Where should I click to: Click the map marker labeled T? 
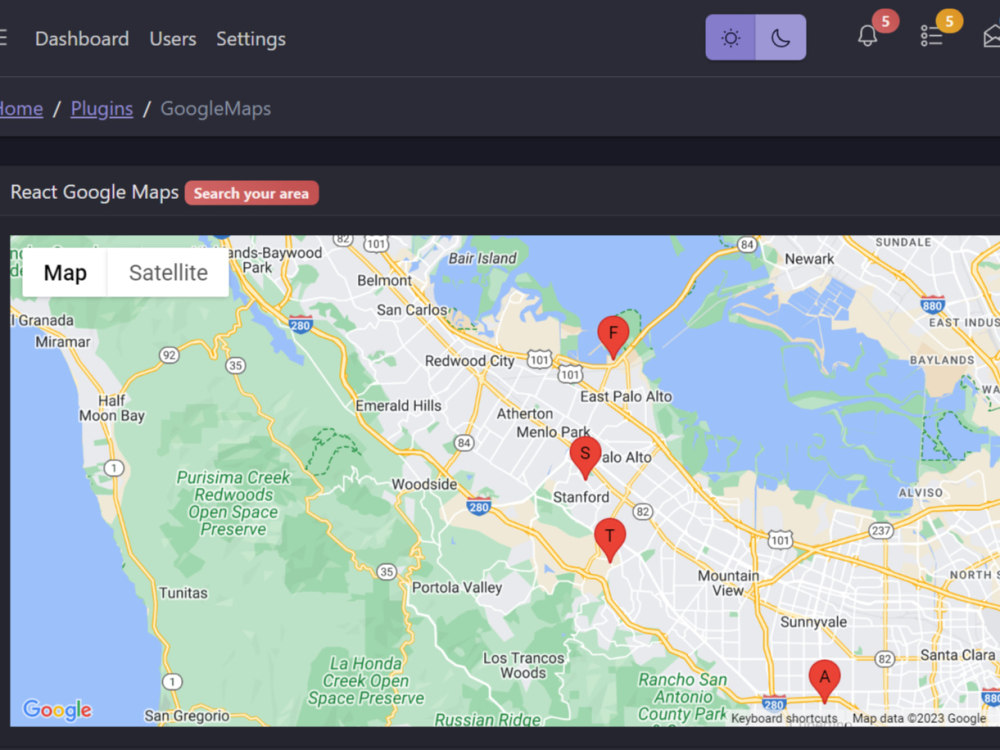tap(610, 540)
